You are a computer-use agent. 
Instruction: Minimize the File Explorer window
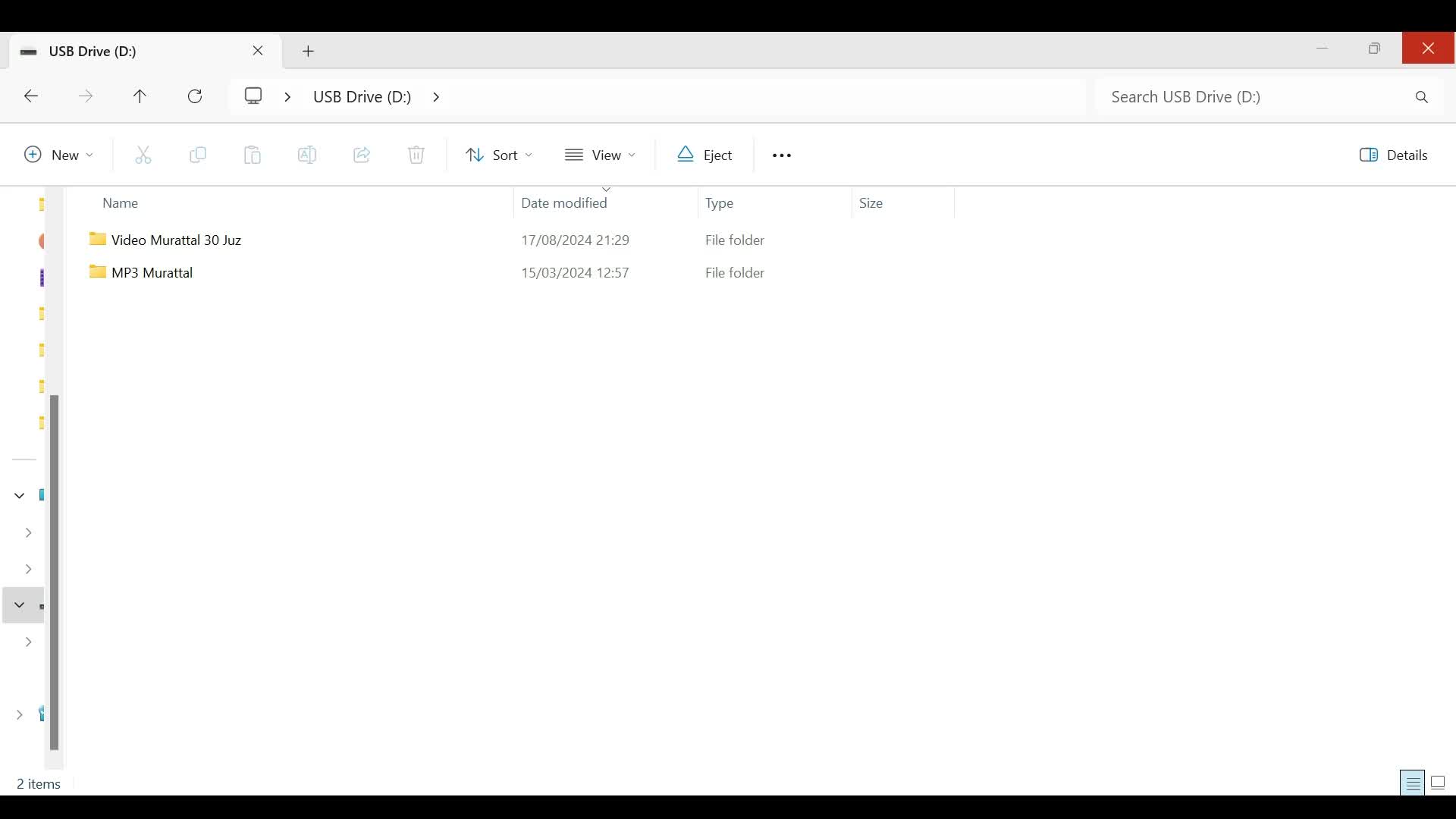(1323, 49)
